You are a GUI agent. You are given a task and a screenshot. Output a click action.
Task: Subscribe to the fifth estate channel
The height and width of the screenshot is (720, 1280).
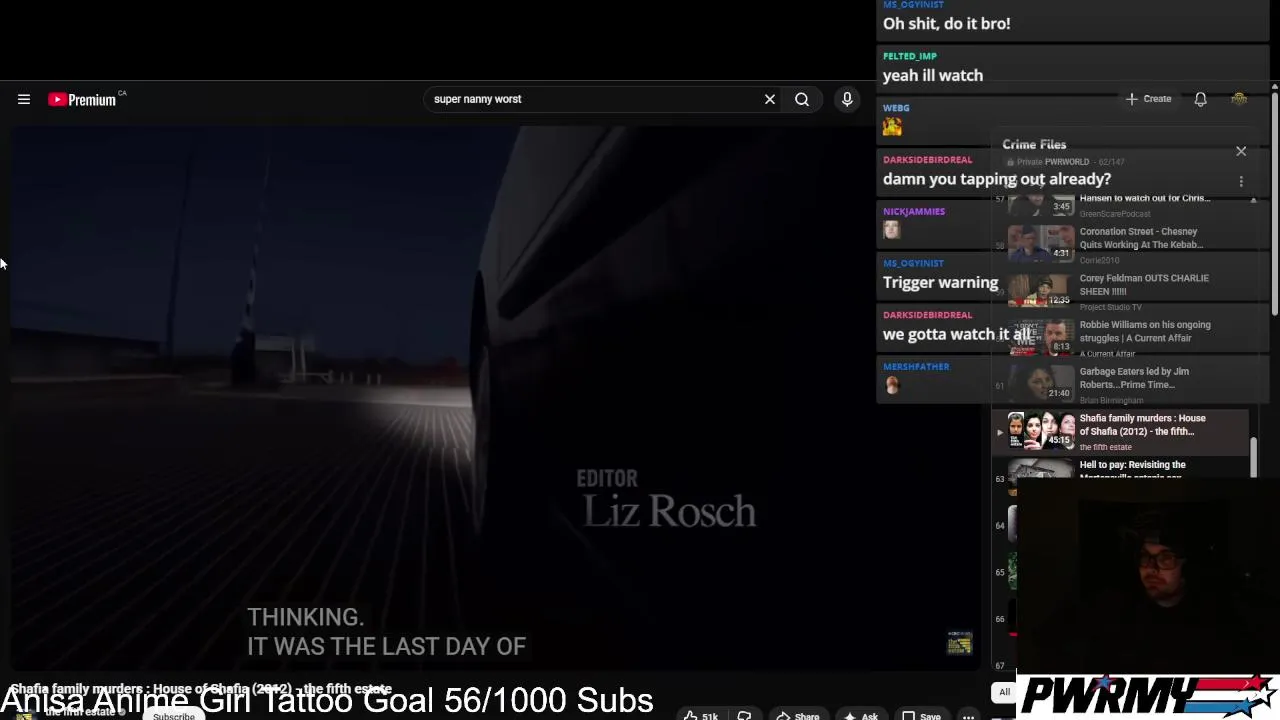[x=174, y=715]
